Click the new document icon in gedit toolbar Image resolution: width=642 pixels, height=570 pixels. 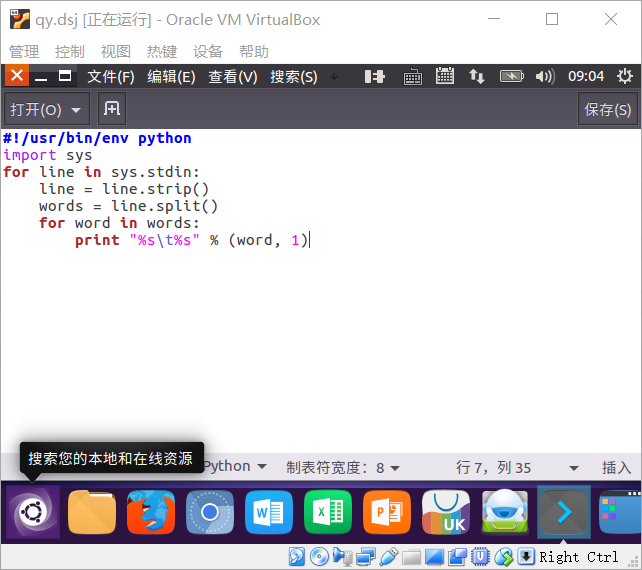[112, 109]
